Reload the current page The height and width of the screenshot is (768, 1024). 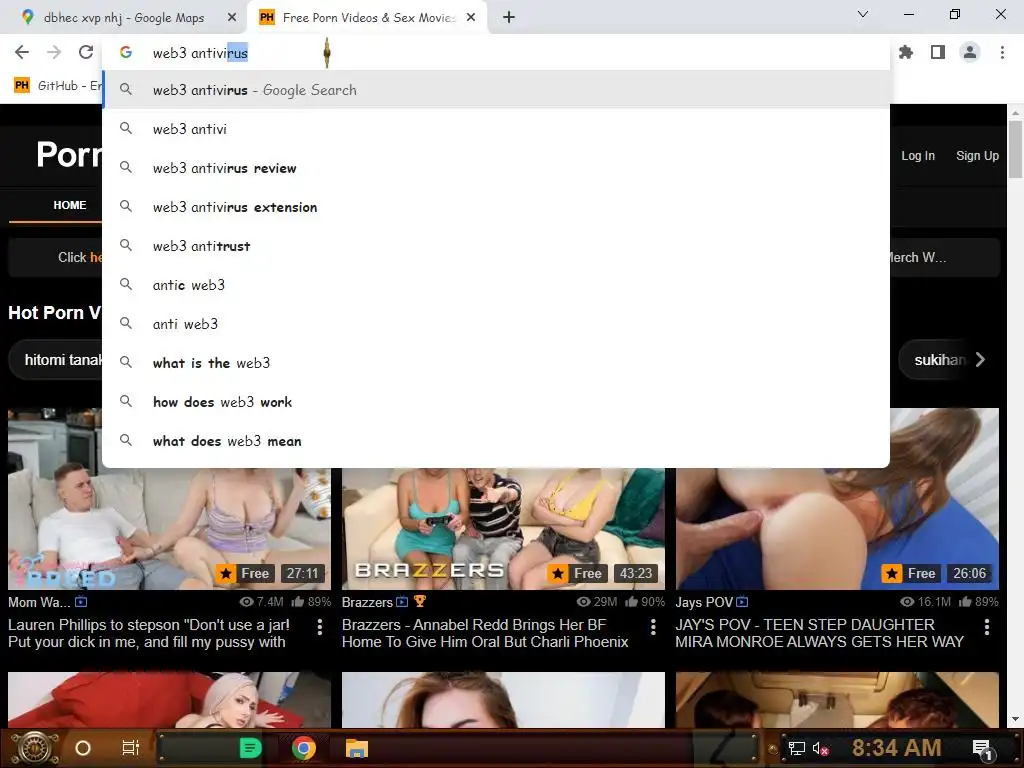pos(86,52)
